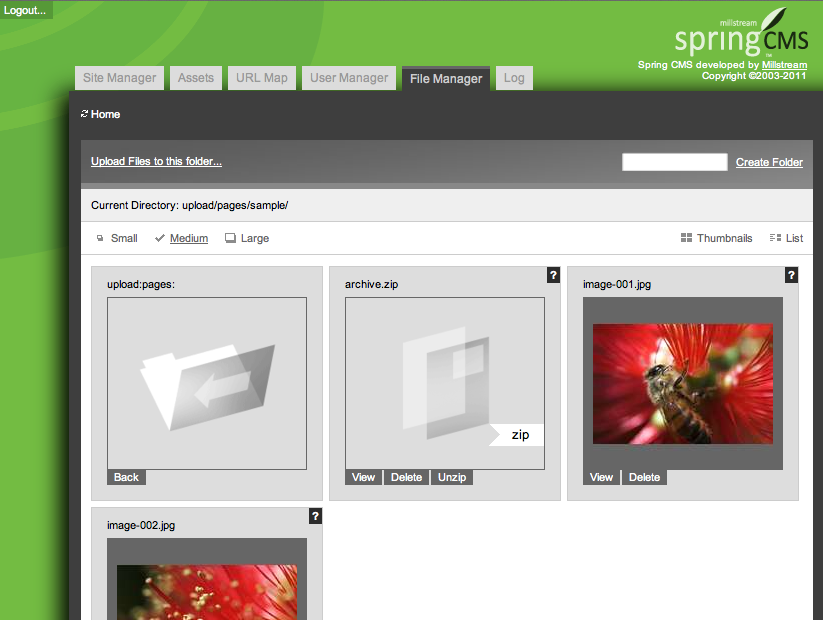Open the Assets tab
Viewport: 823px width, 620px height.
pyautogui.click(x=196, y=78)
